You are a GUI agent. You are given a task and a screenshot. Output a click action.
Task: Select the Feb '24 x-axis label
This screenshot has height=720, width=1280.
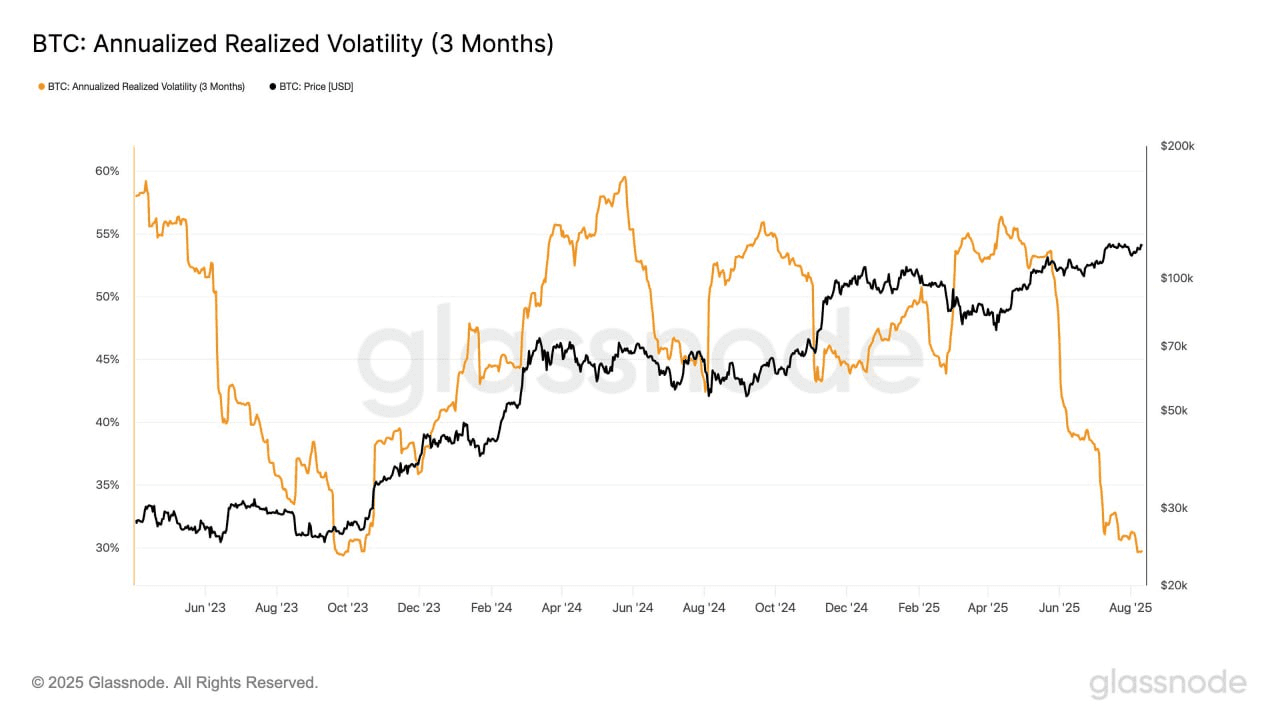[x=491, y=607]
